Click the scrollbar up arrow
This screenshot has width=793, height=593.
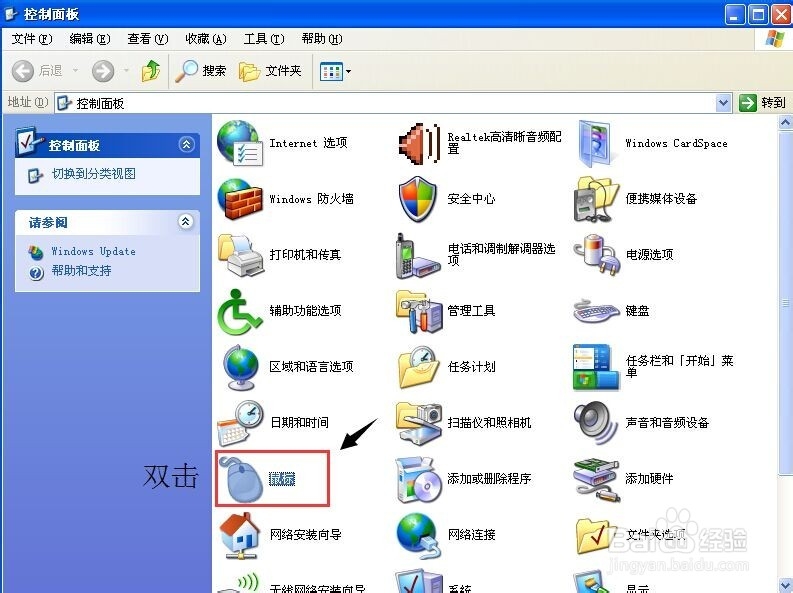coord(785,122)
